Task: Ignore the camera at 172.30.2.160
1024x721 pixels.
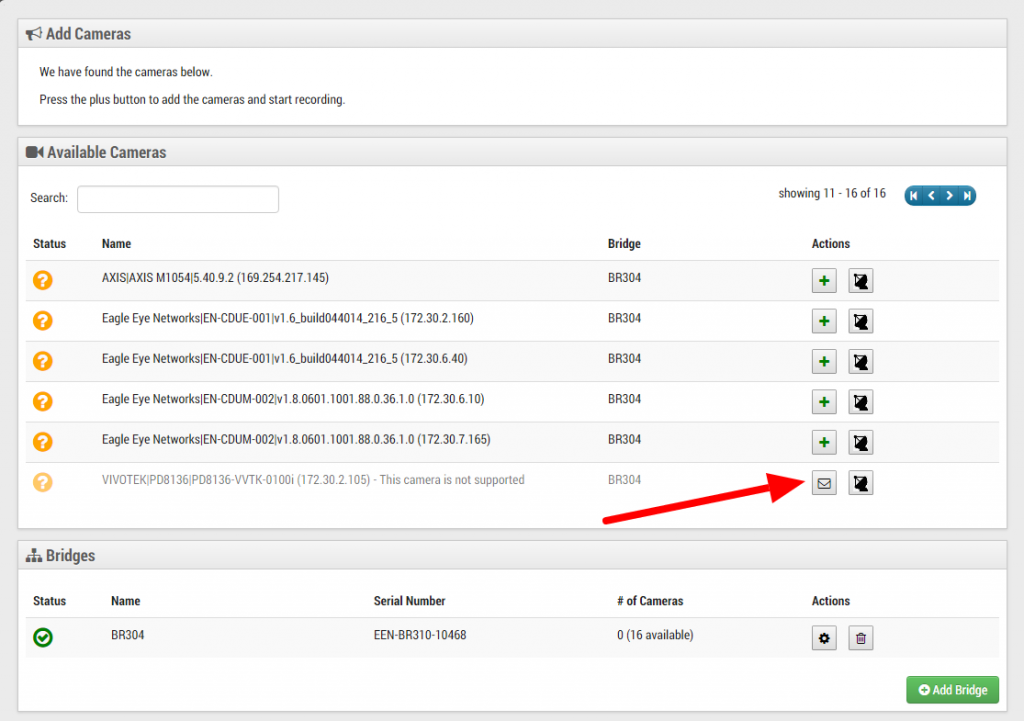Action: coord(861,321)
